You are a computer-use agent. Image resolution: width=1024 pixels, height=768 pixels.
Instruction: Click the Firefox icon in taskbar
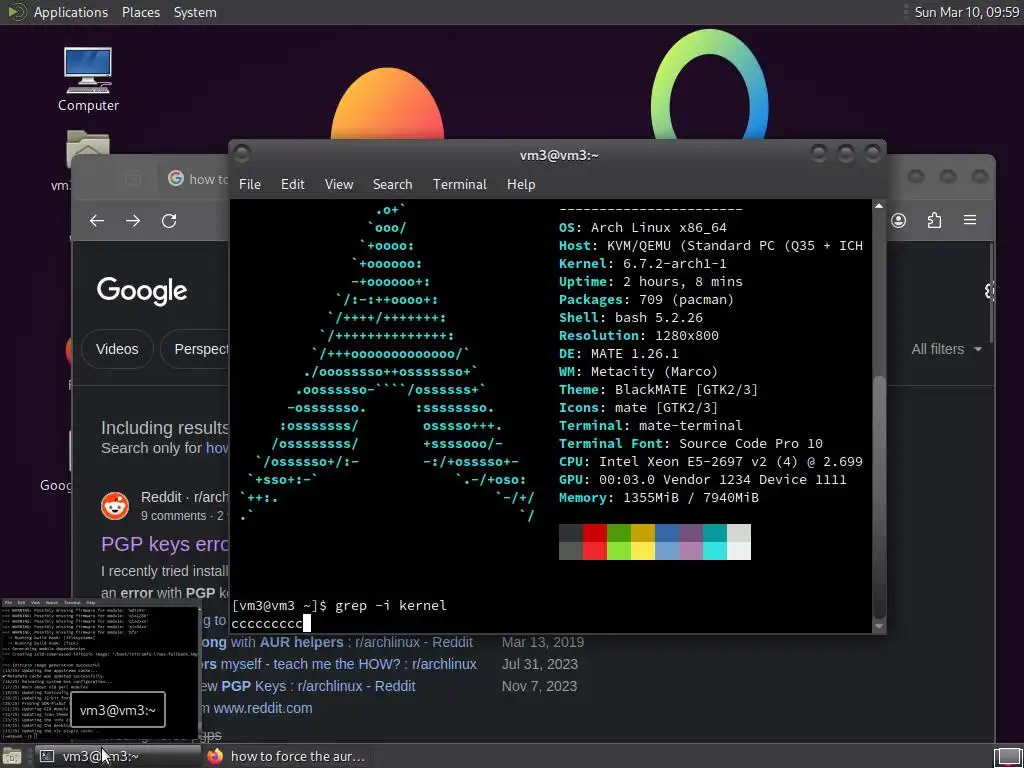click(x=215, y=756)
